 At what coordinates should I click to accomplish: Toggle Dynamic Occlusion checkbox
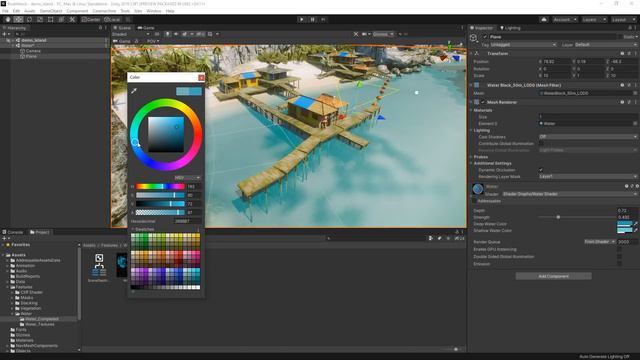coord(541,170)
